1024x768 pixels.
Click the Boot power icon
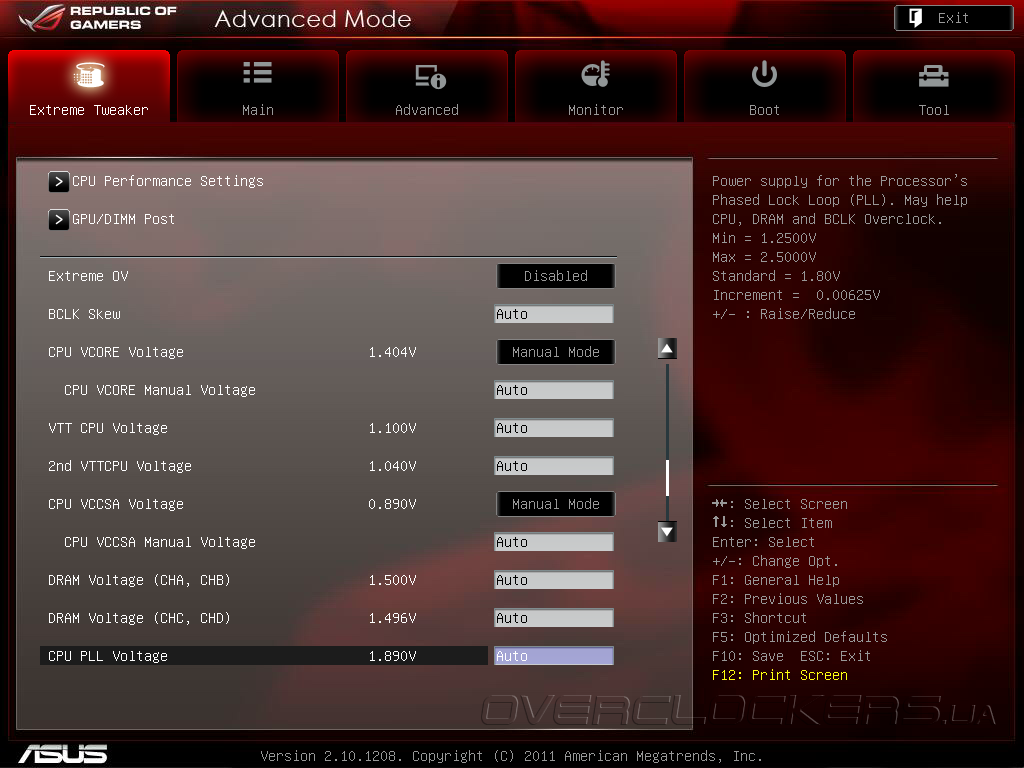click(x=764, y=74)
